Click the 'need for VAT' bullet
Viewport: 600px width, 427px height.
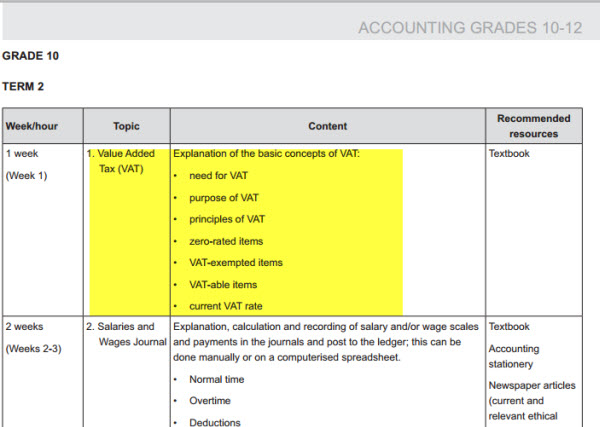pos(218,176)
